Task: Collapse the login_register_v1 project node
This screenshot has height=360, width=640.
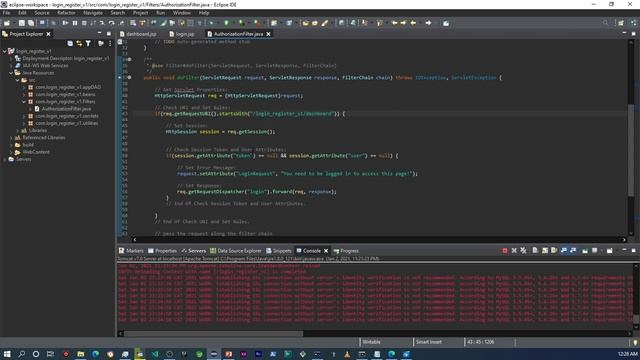Action: [x=5, y=51]
